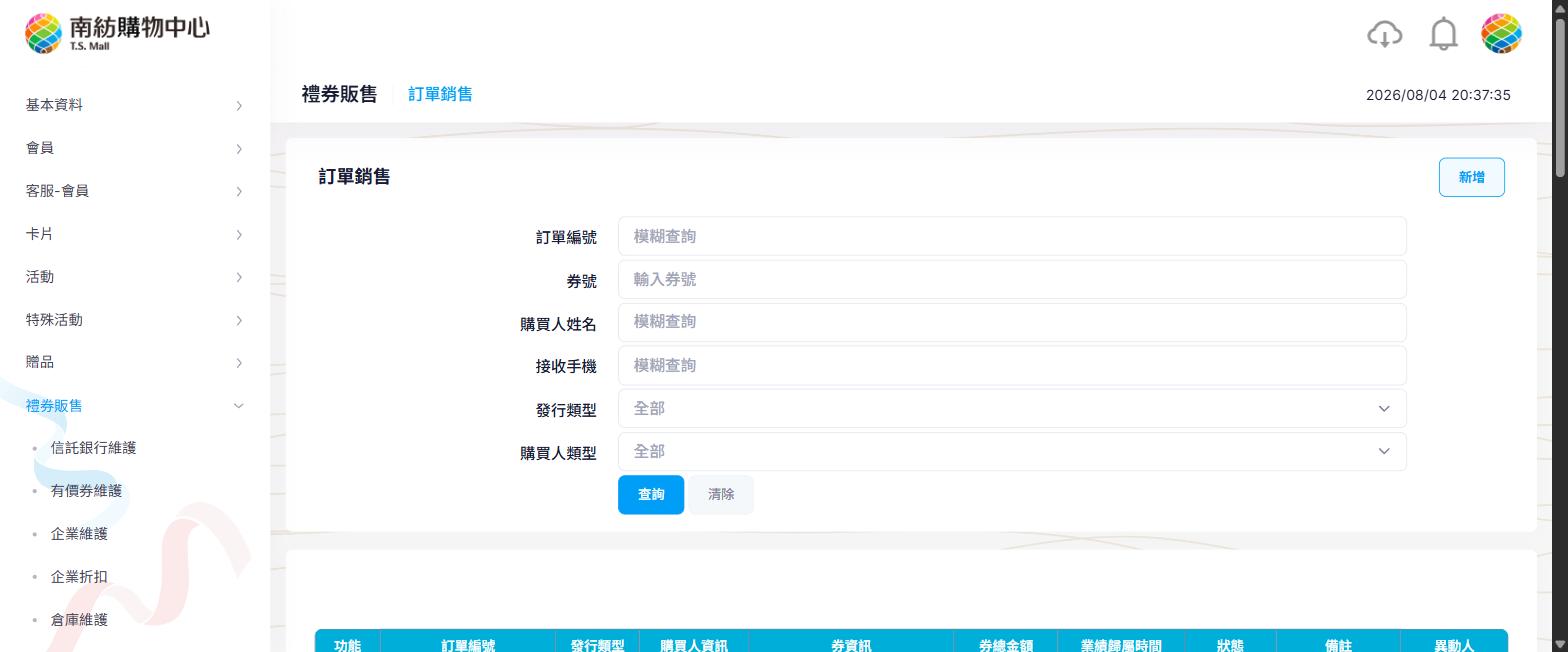The image size is (1568, 652).
Task: Click the 券總金額 column header
Action: pyautogui.click(x=1005, y=643)
